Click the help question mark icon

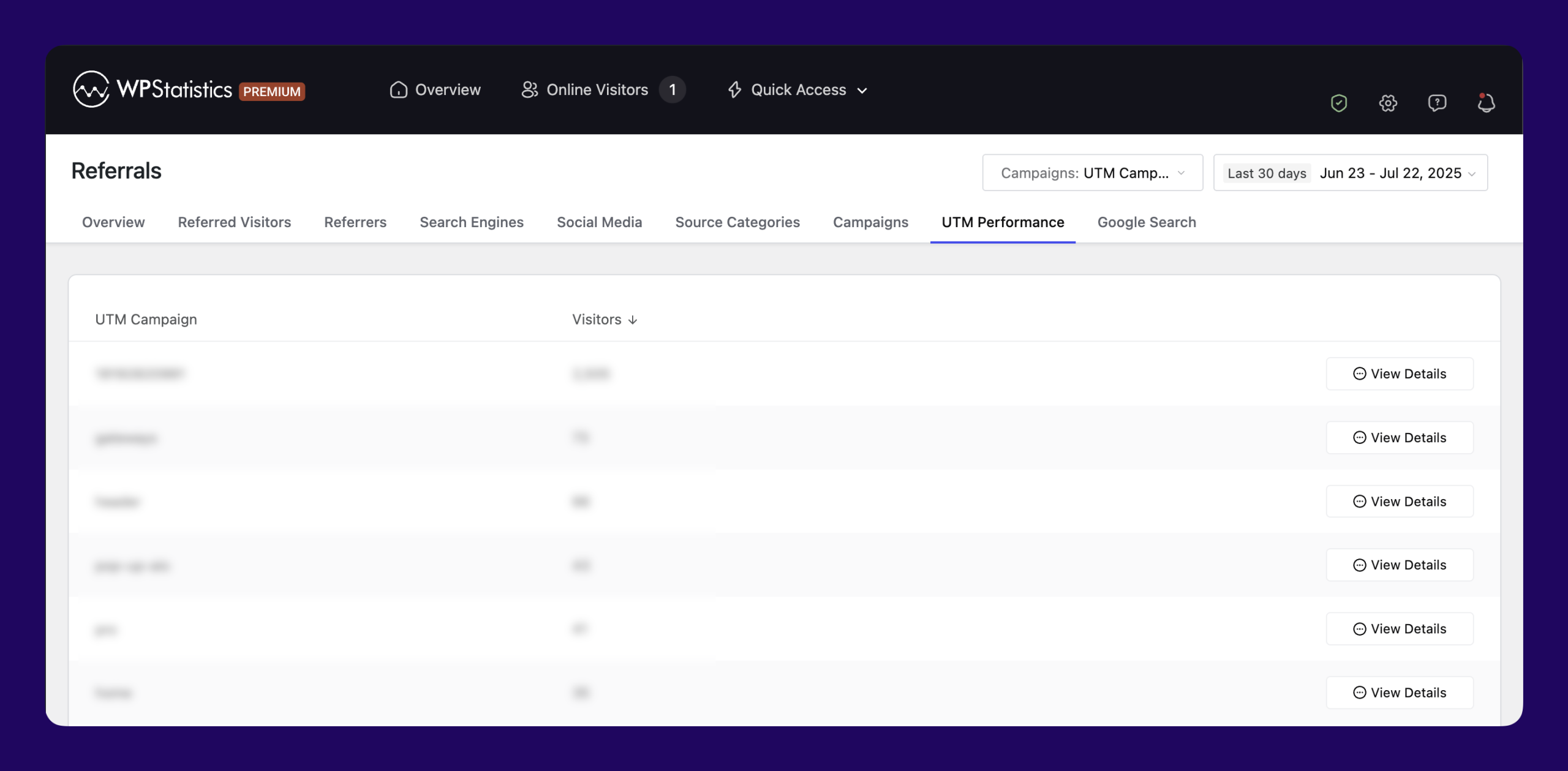tap(1437, 103)
